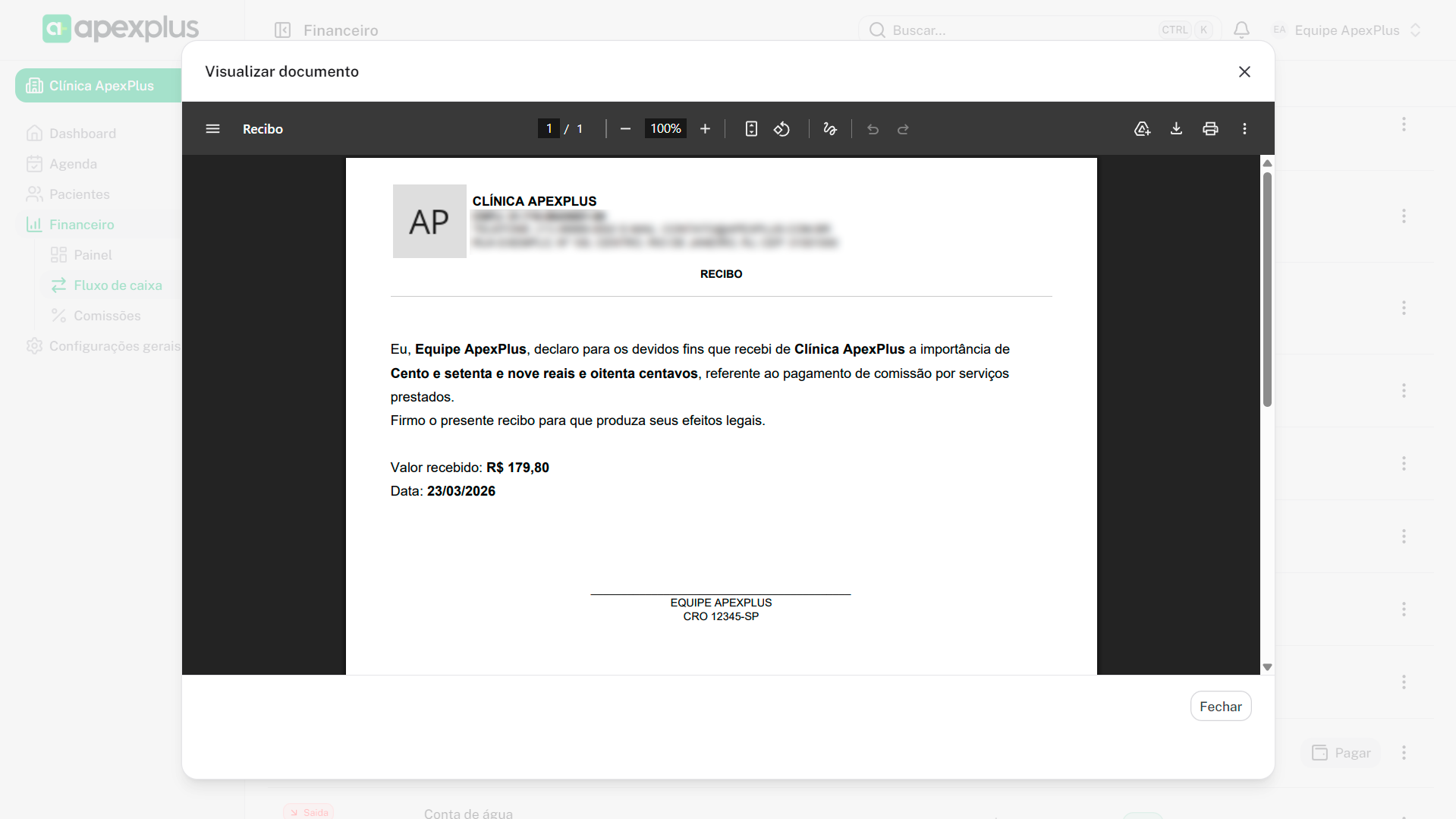
Task: Click the fit to page icon
Action: [x=751, y=129]
